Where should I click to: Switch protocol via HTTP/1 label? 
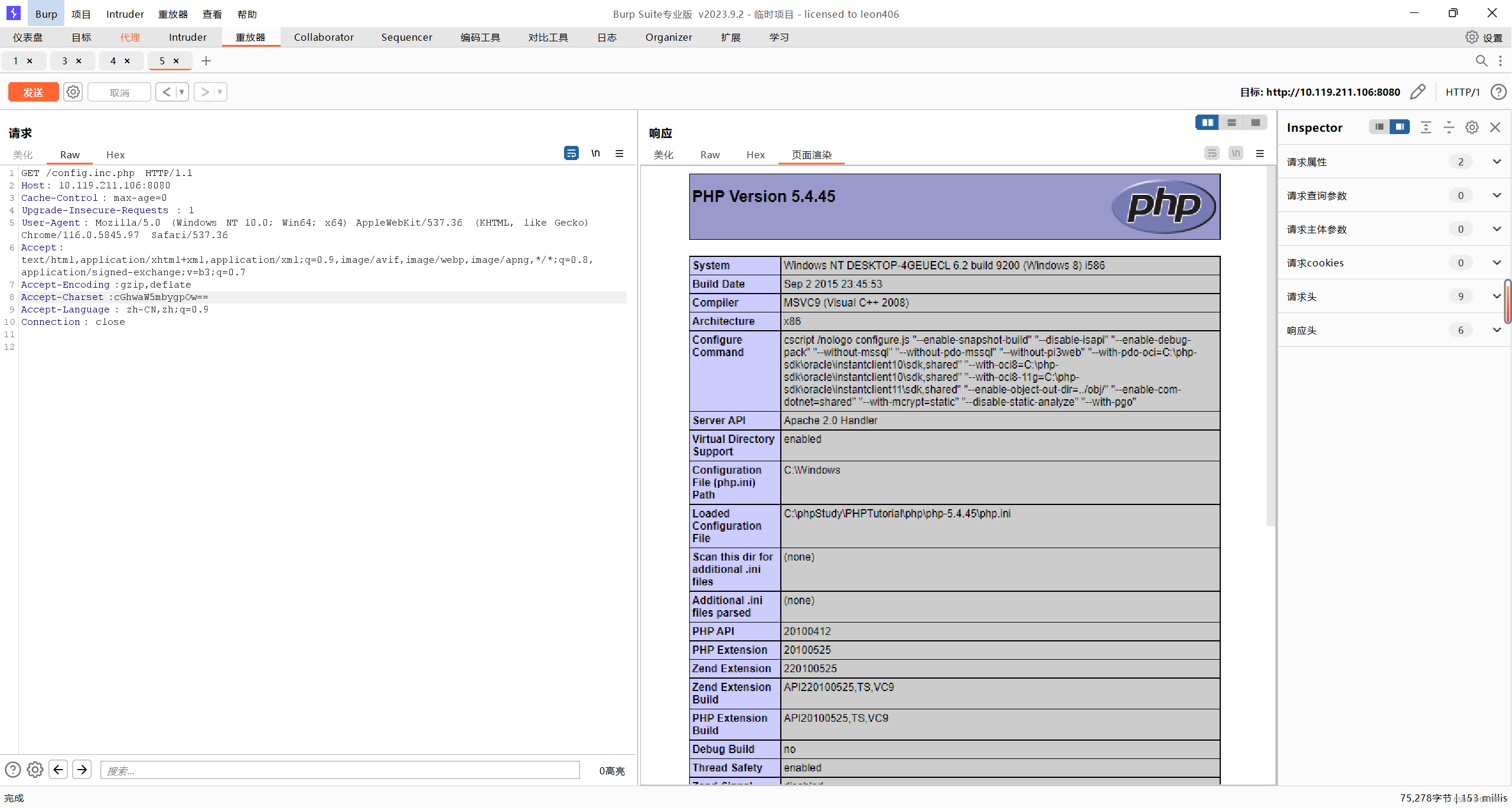click(x=1462, y=92)
